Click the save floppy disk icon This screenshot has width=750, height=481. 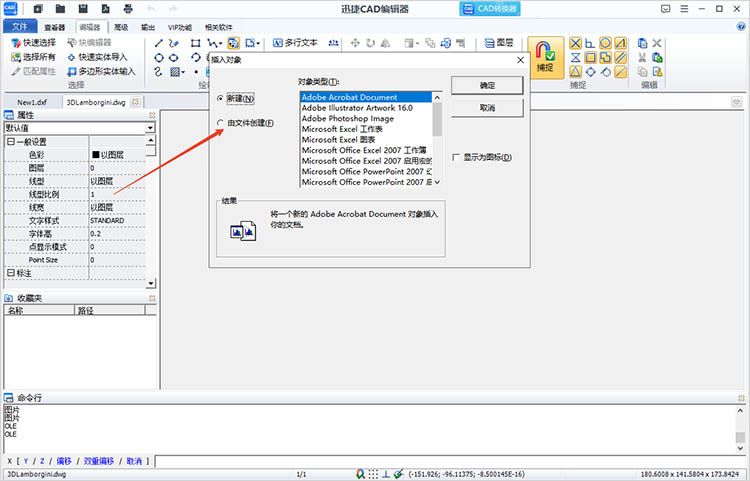[x=83, y=9]
